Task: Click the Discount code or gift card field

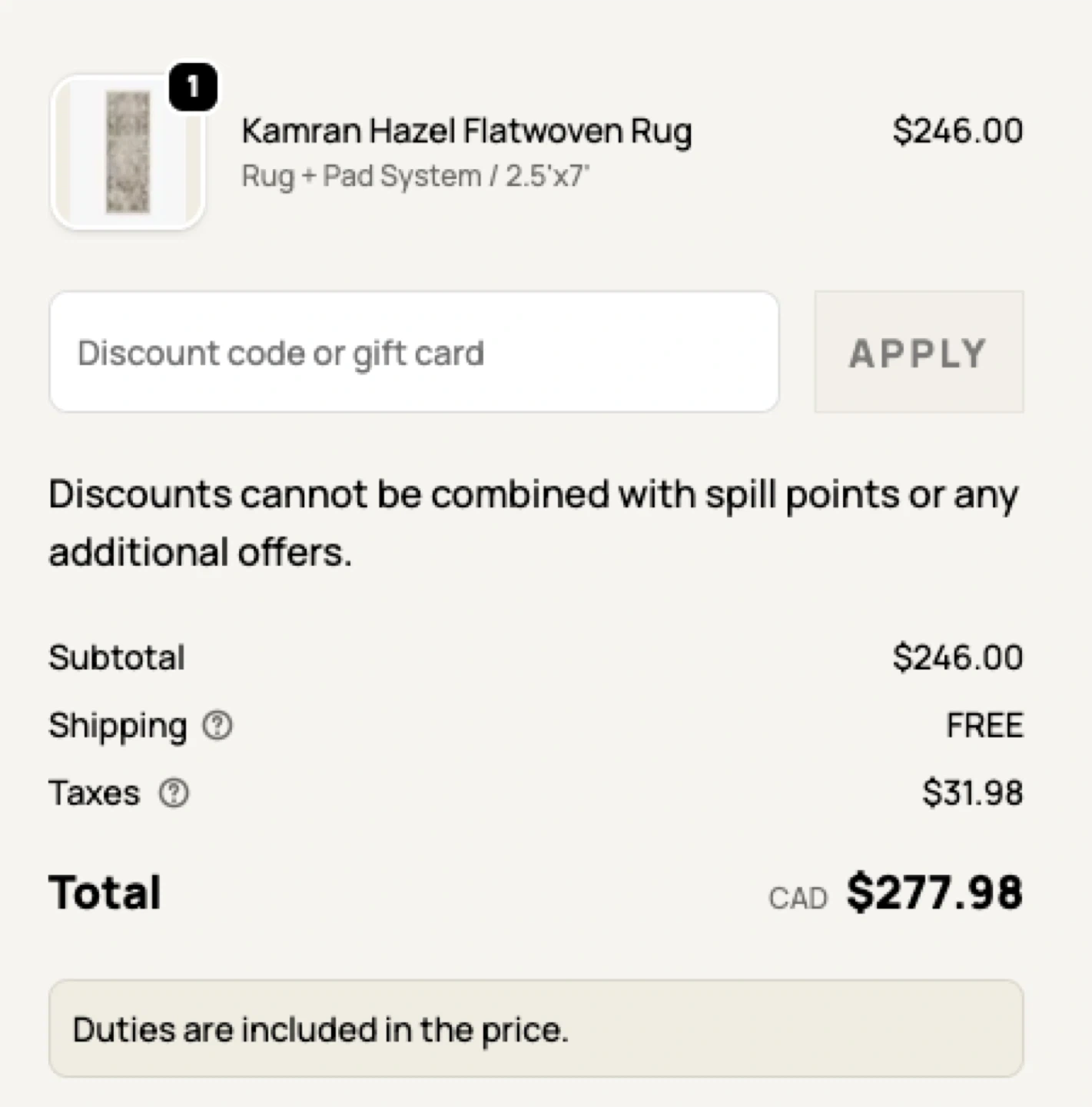Action: click(414, 352)
